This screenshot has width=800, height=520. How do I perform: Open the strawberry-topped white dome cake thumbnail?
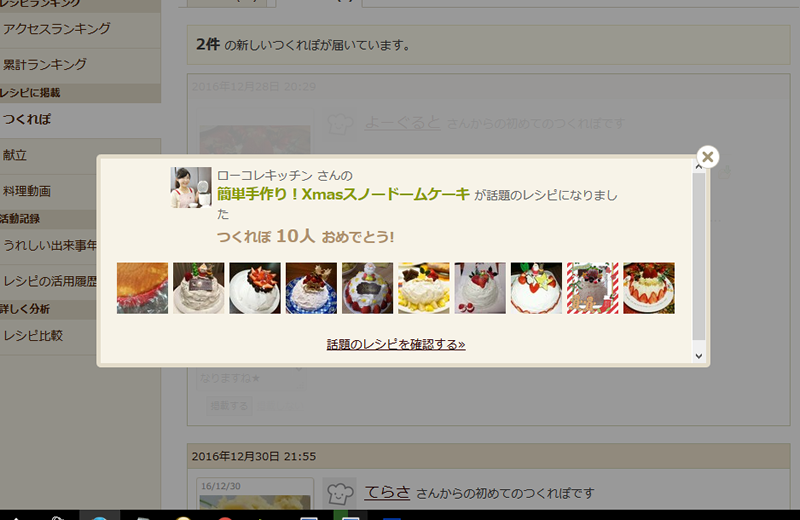tap(255, 288)
